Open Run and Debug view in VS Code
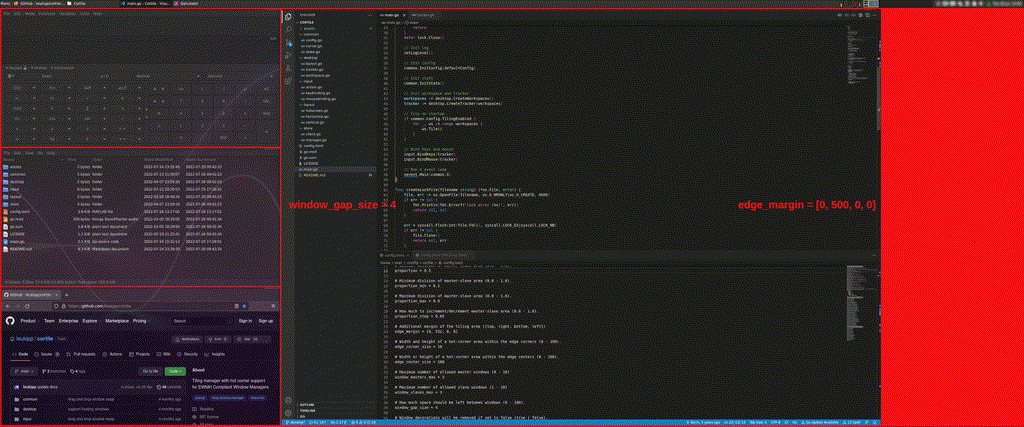The width and height of the screenshot is (1024, 427). coord(288,55)
